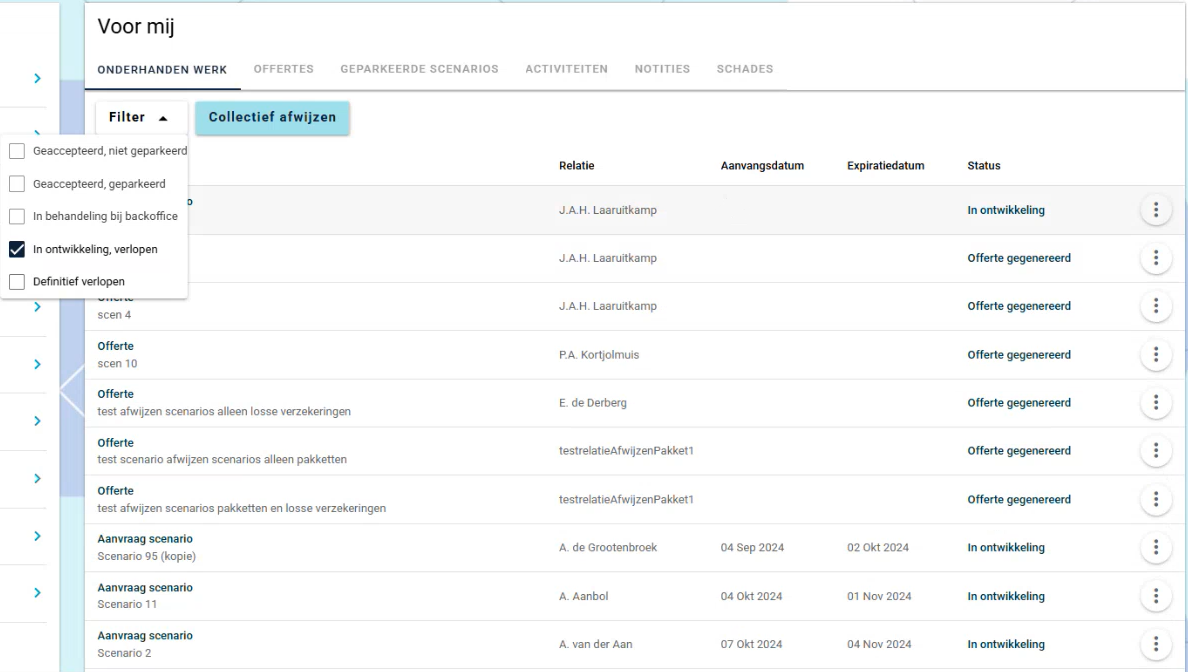1188x672 pixels.
Task: Open the Geparkeerde scenarios tab
Action: pyautogui.click(x=419, y=69)
